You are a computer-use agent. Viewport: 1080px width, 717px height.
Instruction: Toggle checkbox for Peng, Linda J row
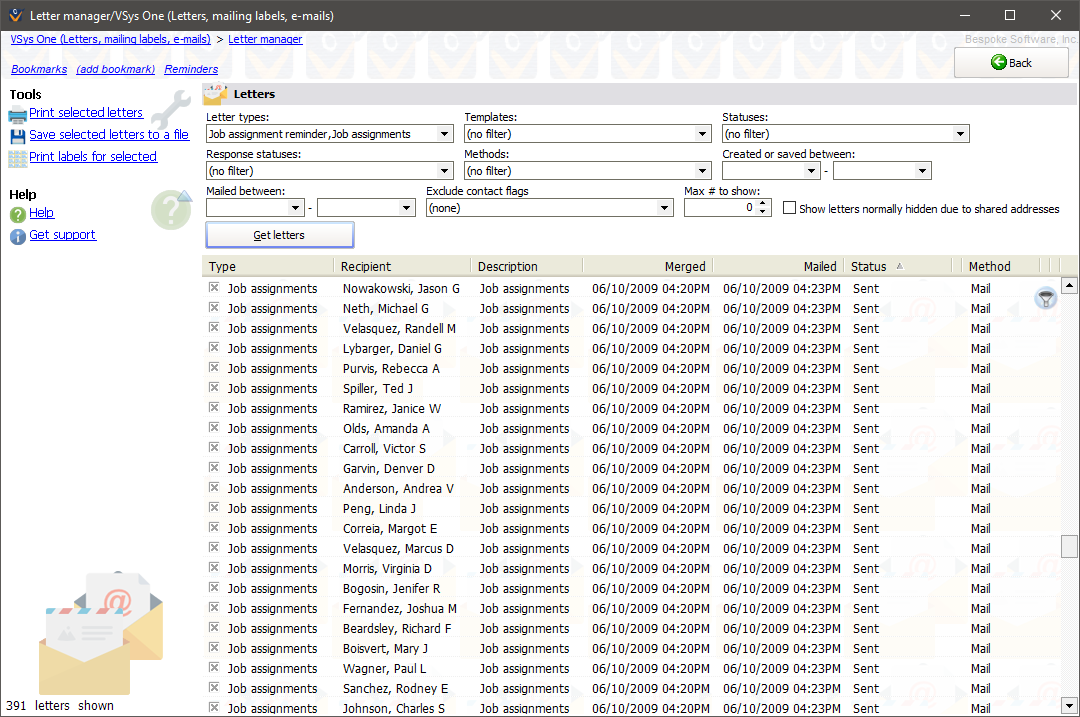tap(214, 508)
